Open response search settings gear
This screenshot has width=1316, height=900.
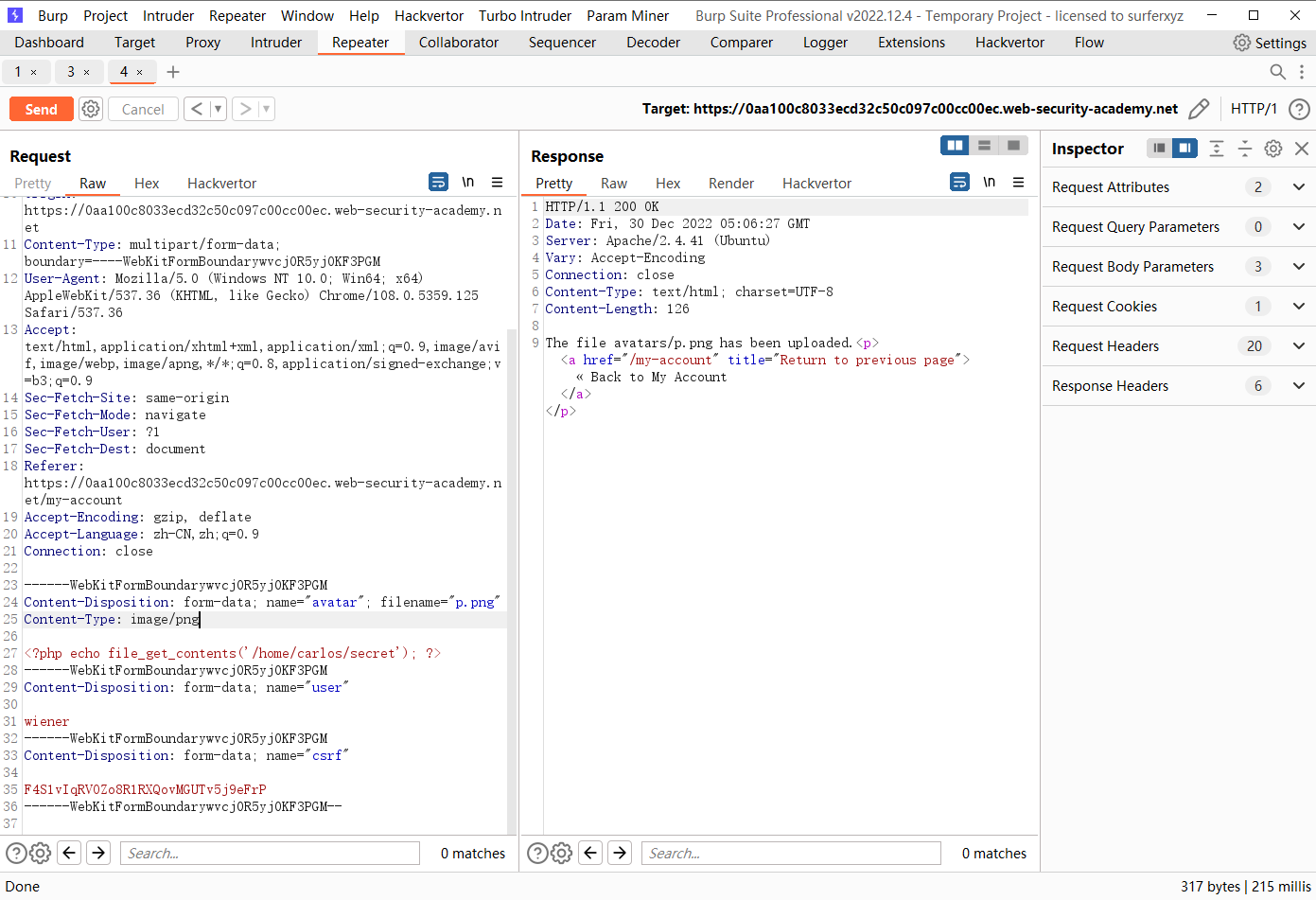pyautogui.click(x=561, y=853)
